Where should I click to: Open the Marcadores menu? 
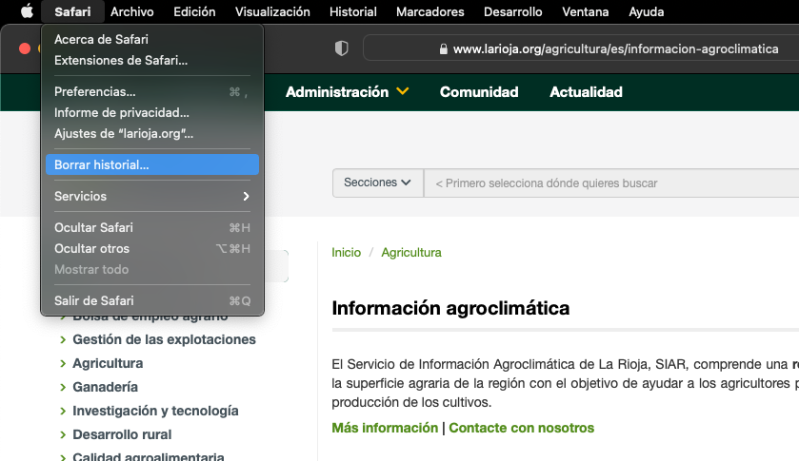click(430, 12)
